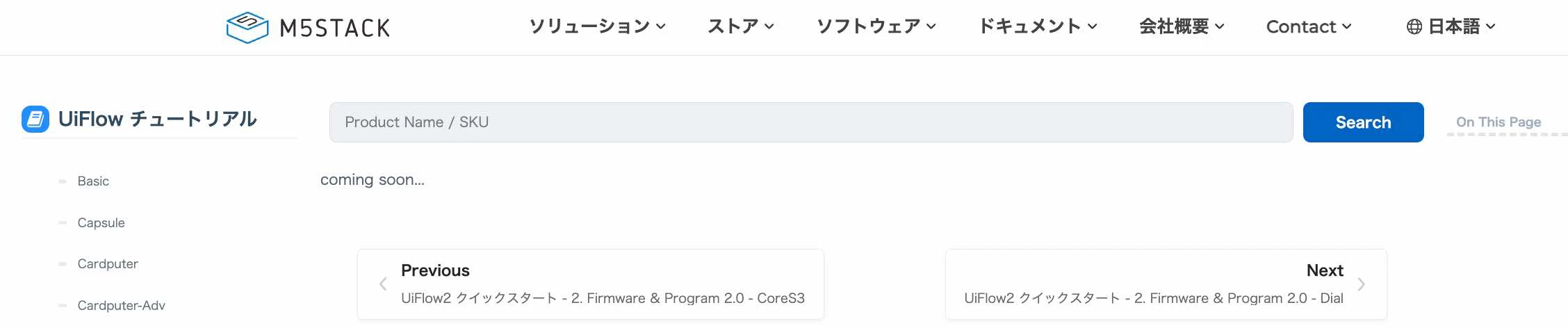Click the M5Stack logo icon
1568x328 pixels.
[x=247, y=28]
